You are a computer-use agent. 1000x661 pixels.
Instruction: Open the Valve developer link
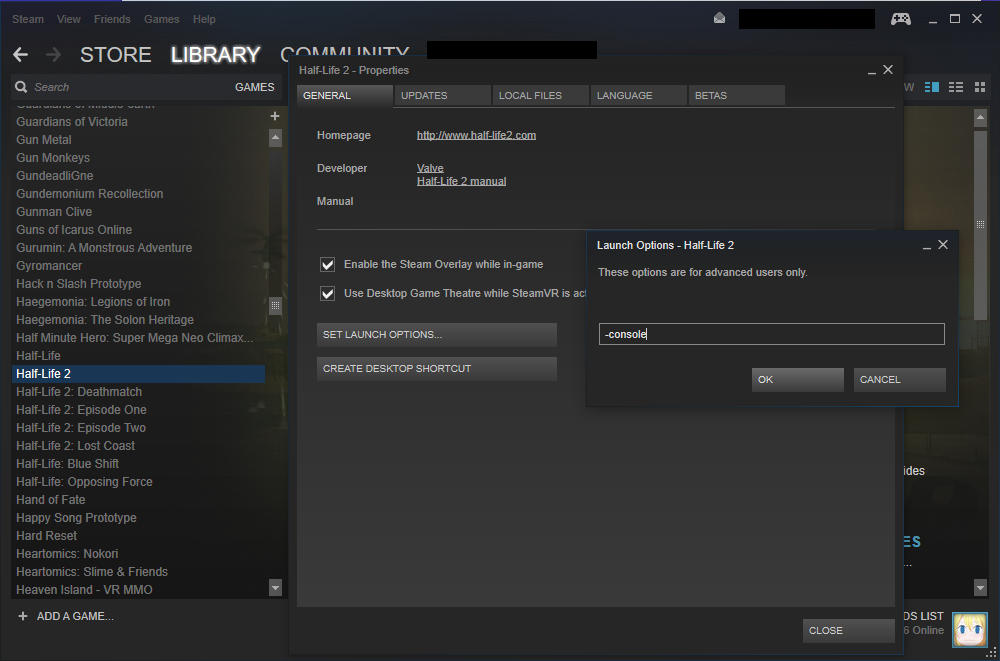[x=430, y=168]
